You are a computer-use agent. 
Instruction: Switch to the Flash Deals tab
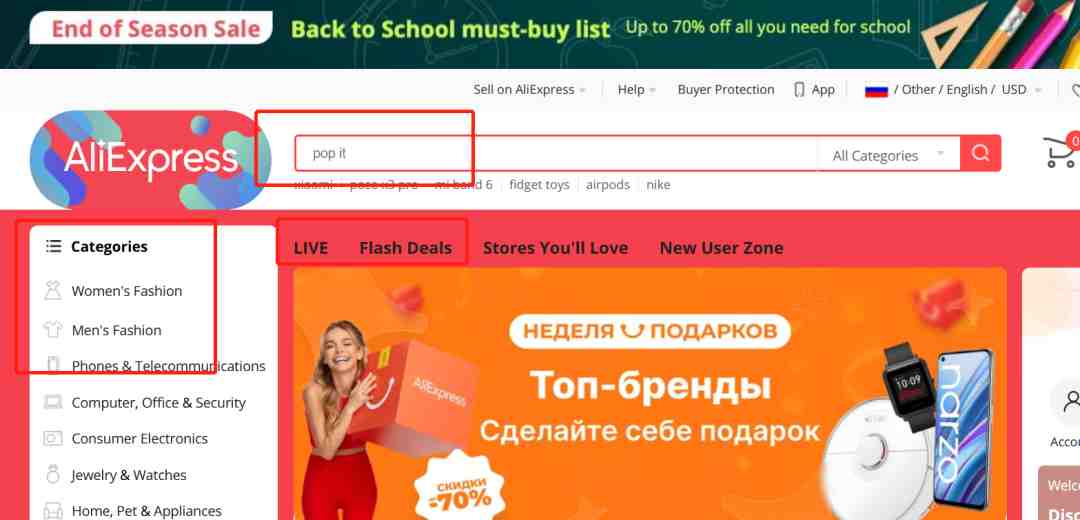[406, 248]
